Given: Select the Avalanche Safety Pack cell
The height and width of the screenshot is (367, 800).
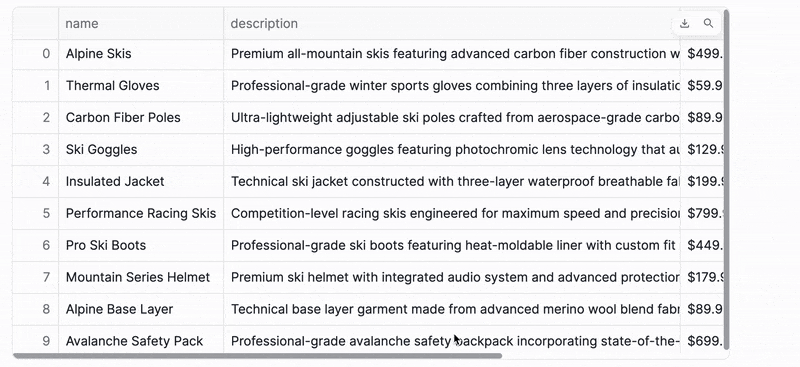Looking at the screenshot, I should (141, 339).
